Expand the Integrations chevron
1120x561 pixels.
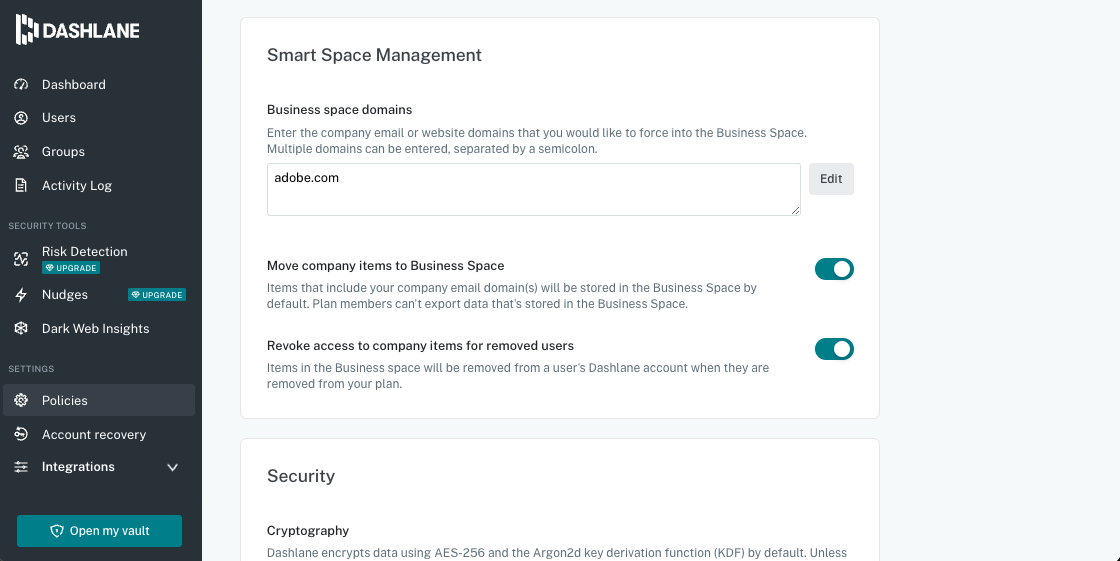click(x=172, y=467)
